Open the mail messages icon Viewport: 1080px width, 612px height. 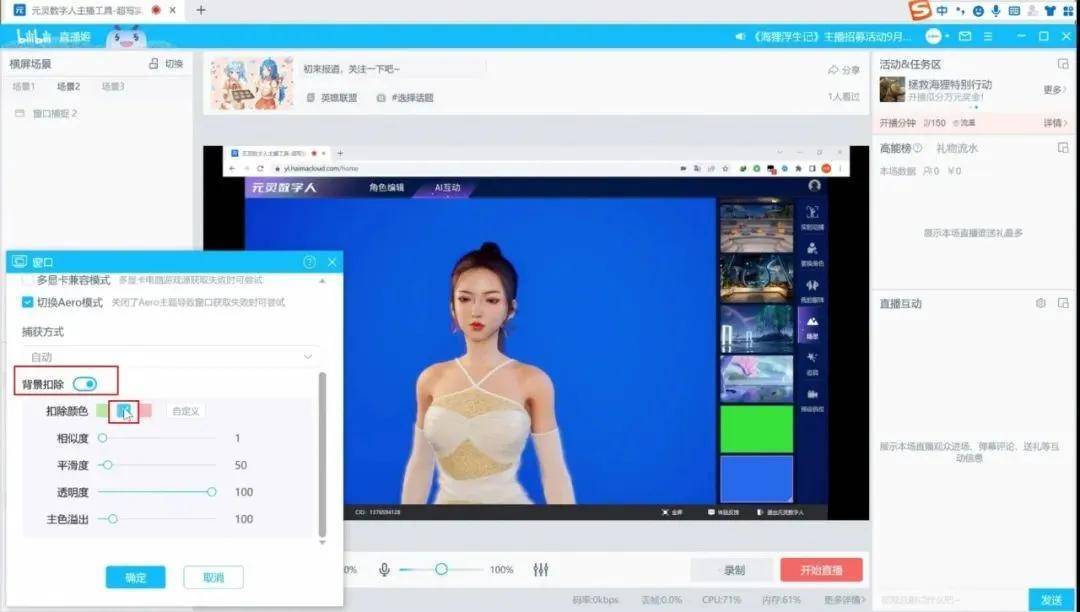[x=965, y=36]
